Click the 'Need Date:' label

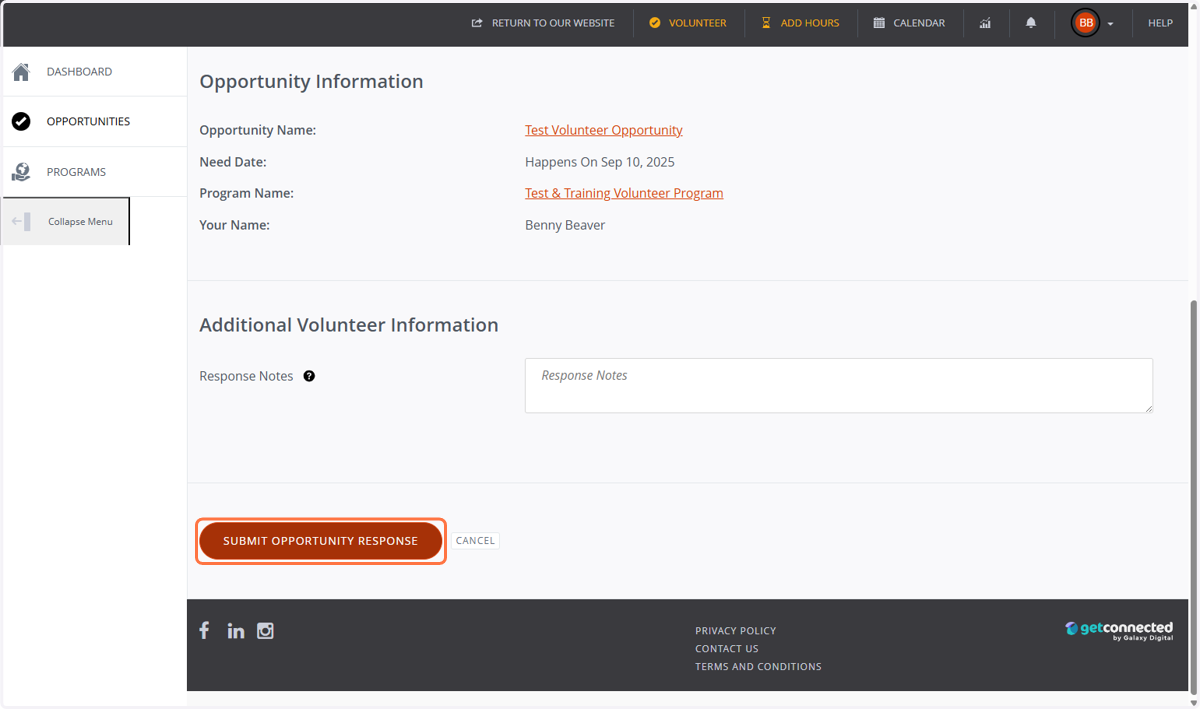233,162
